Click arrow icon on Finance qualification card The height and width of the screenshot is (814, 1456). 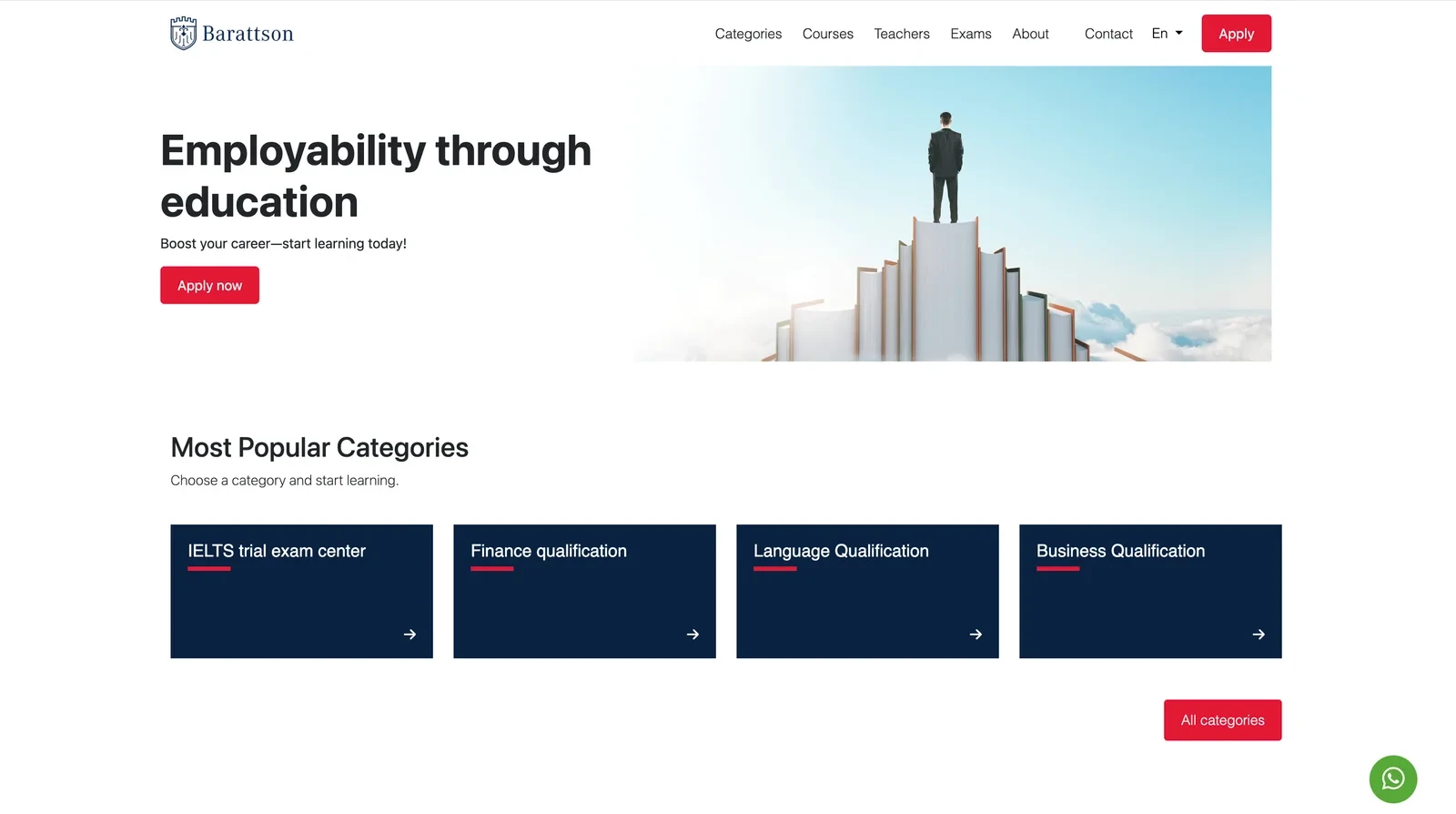coord(693,635)
